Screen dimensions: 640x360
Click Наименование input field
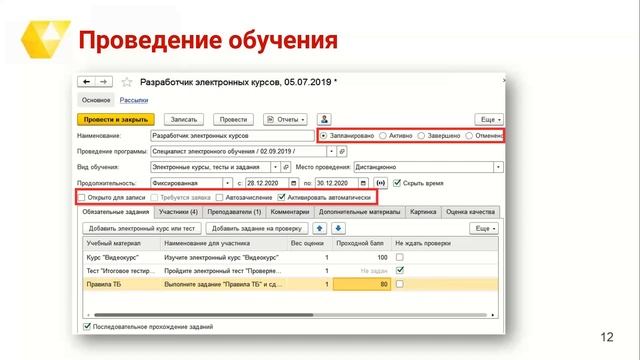tap(232, 136)
